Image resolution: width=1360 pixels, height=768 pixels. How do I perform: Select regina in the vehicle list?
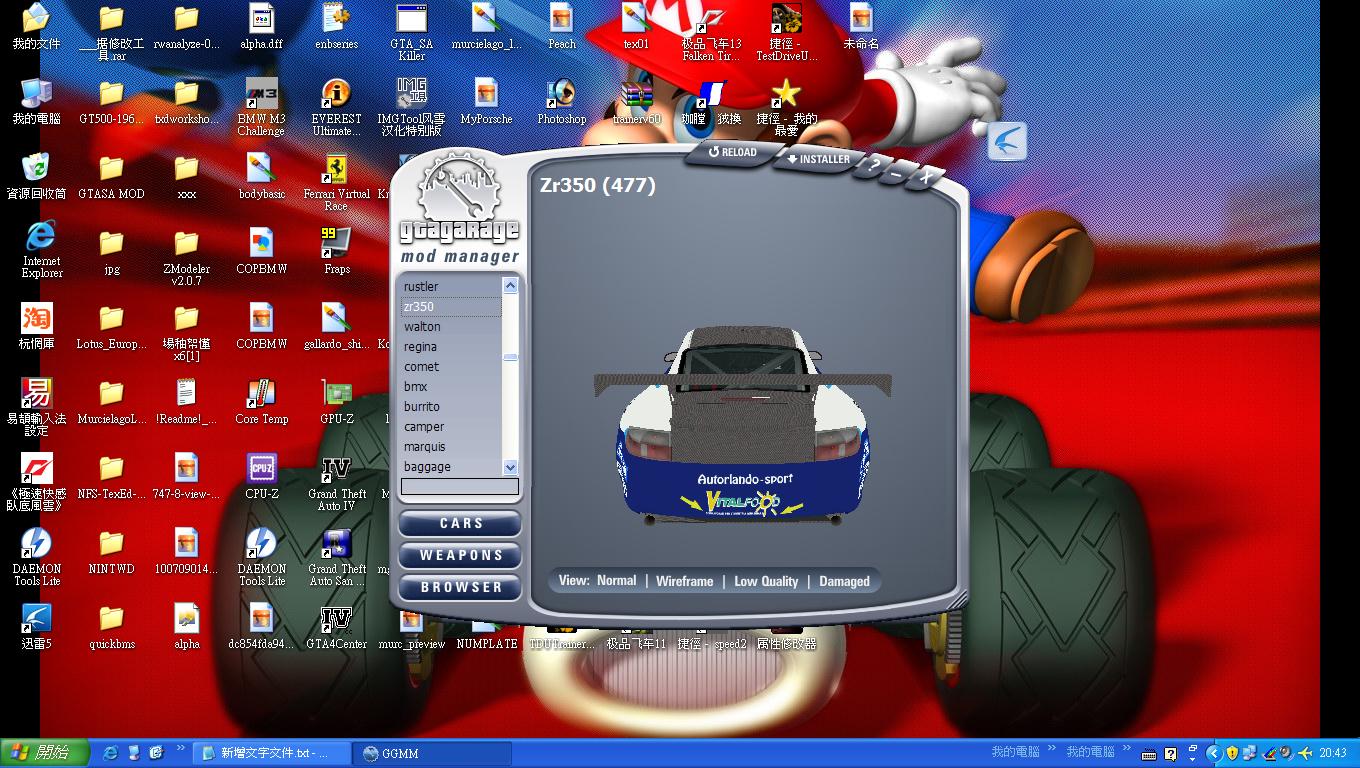pos(451,347)
